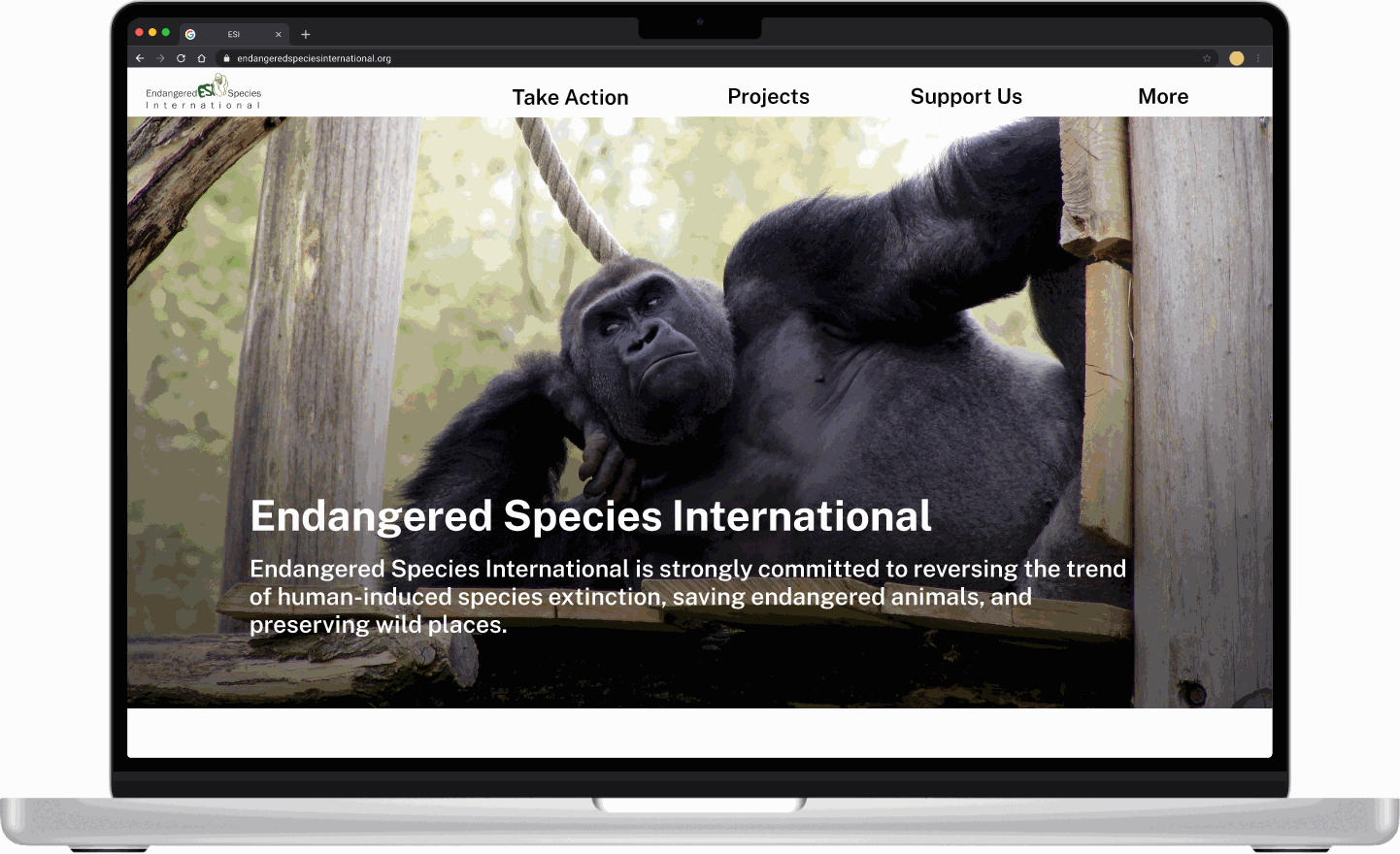Open the browser three-dot menu

[1258, 58]
